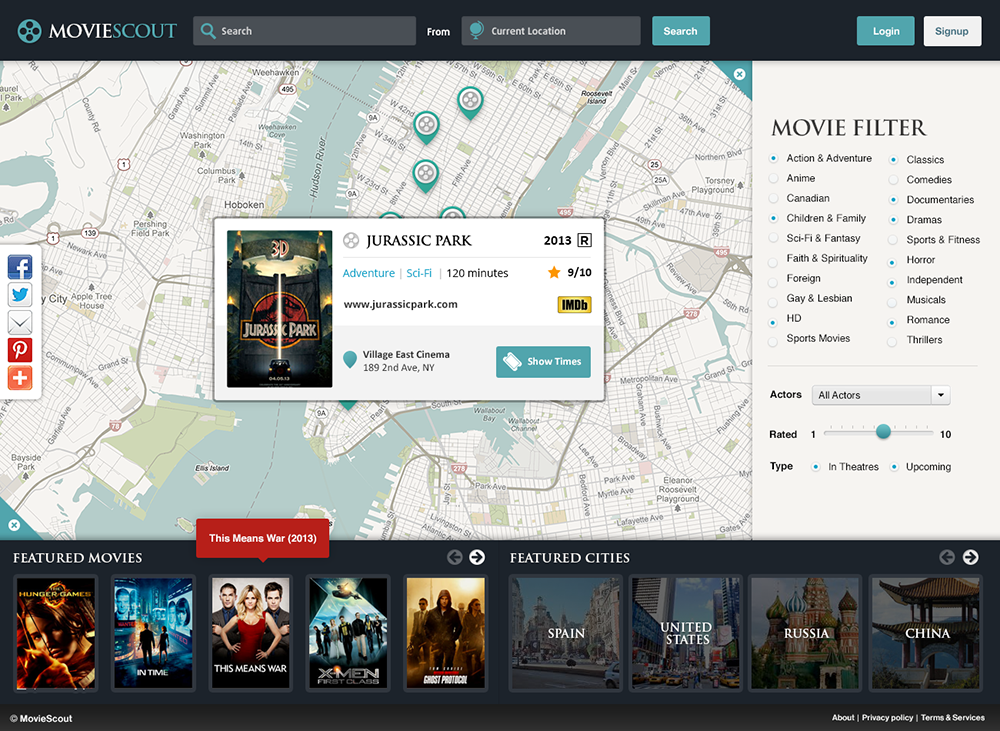Toggle the HD filter

click(x=773, y=322)
